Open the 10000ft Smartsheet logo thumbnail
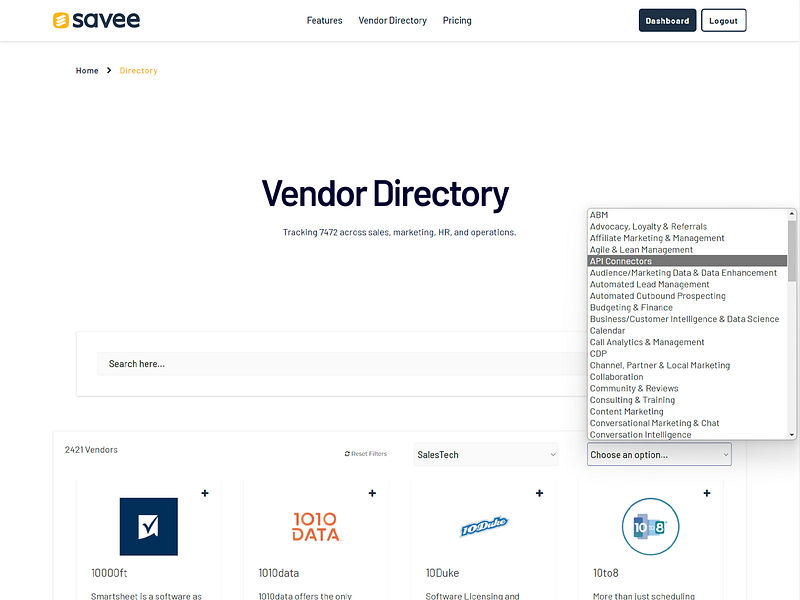 148,527
